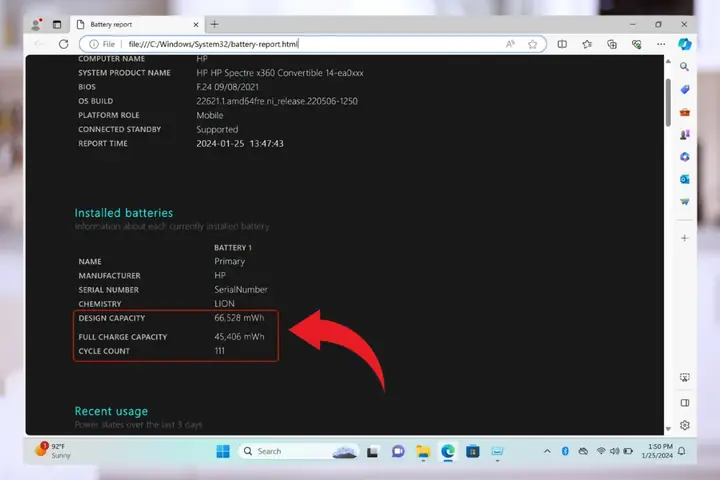Click the page vertical scrollbar thumb
This screenshot has width=720, height=480.
(x=668, y=102)
